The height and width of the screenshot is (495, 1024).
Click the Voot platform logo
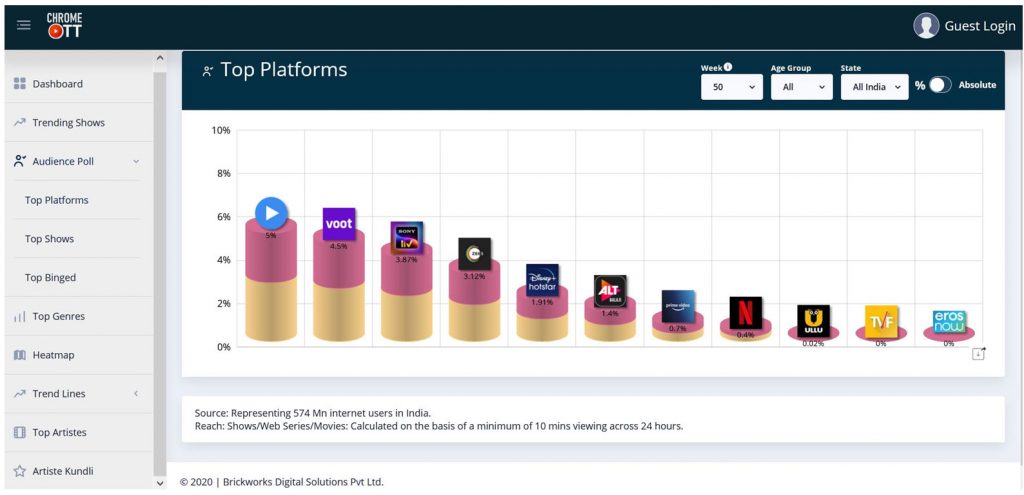click(x=339, y=224)
